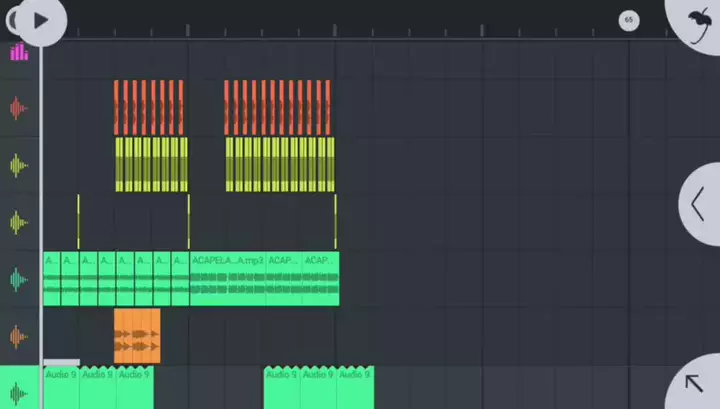This screenshot has height=409, width=720.
Task: Tap the diagonal arrow button in bottom-right corner
Action: click(x=696, y=384)
